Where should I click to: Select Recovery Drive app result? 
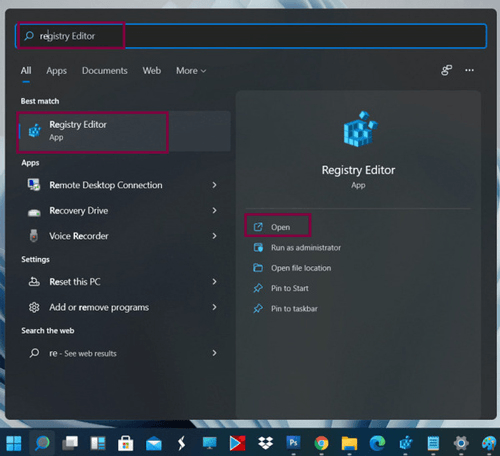pyautogui.click(x=124, y=211)
